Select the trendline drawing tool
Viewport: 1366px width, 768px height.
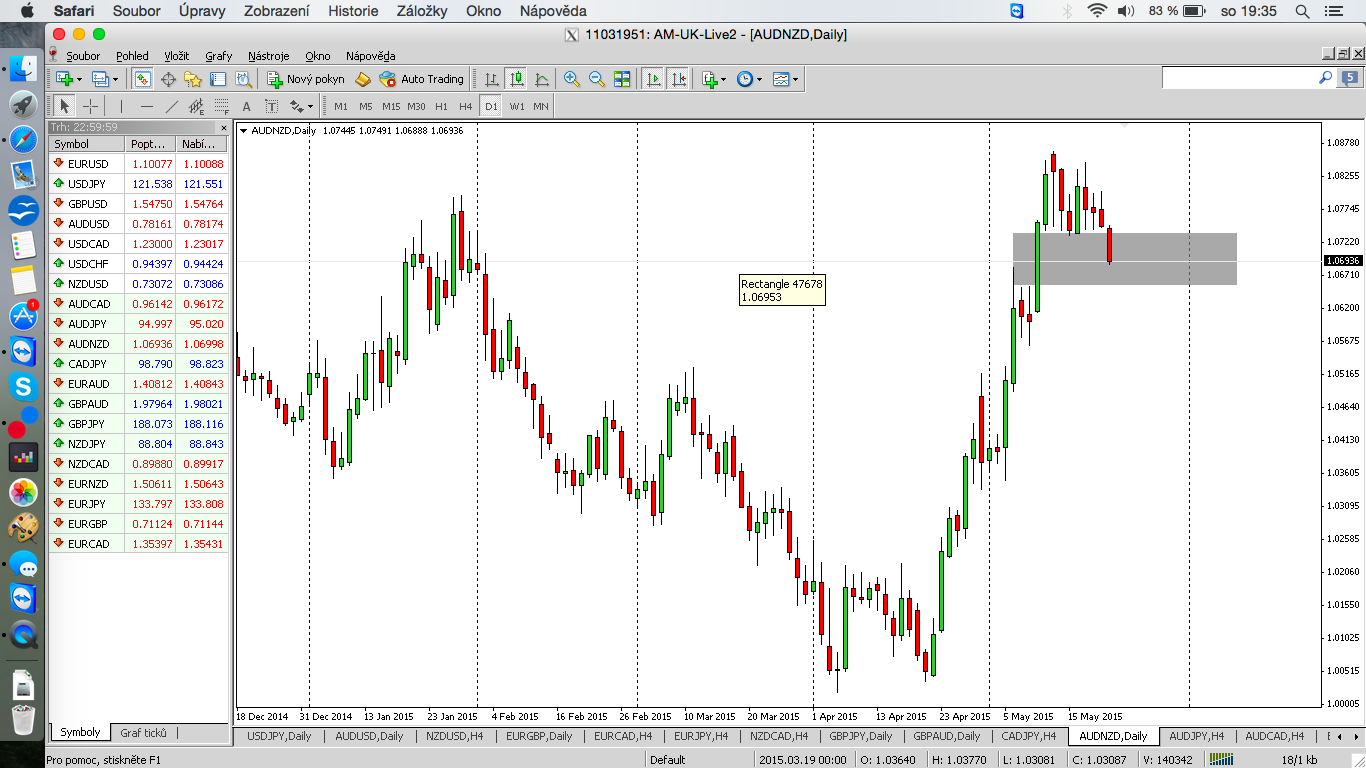171,106
